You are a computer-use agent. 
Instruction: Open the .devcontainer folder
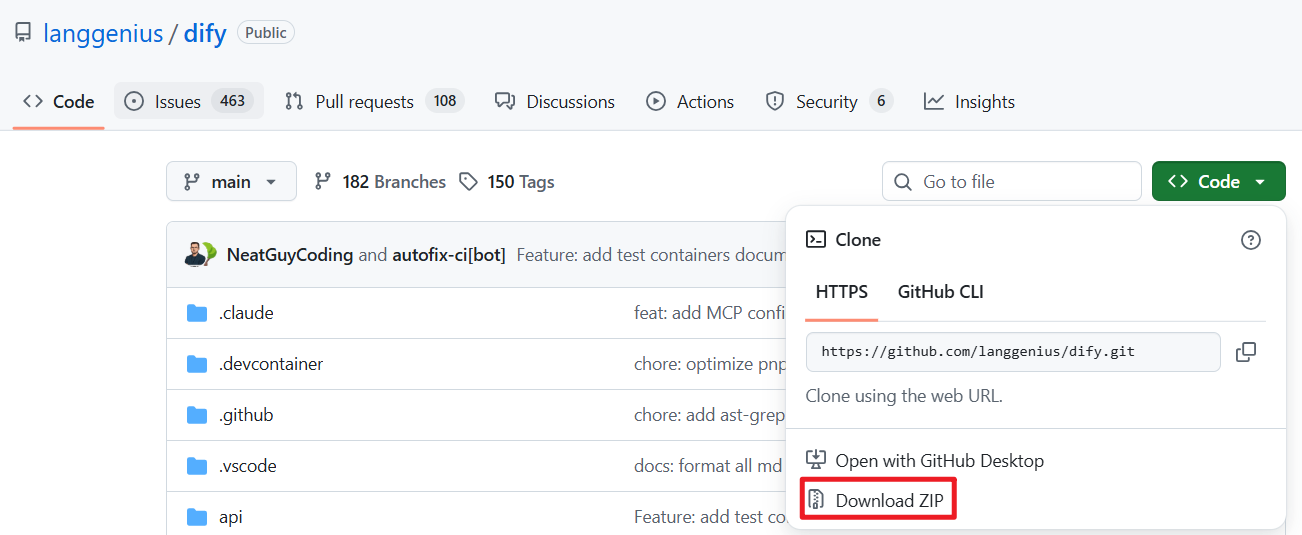[x=271, y=364]
